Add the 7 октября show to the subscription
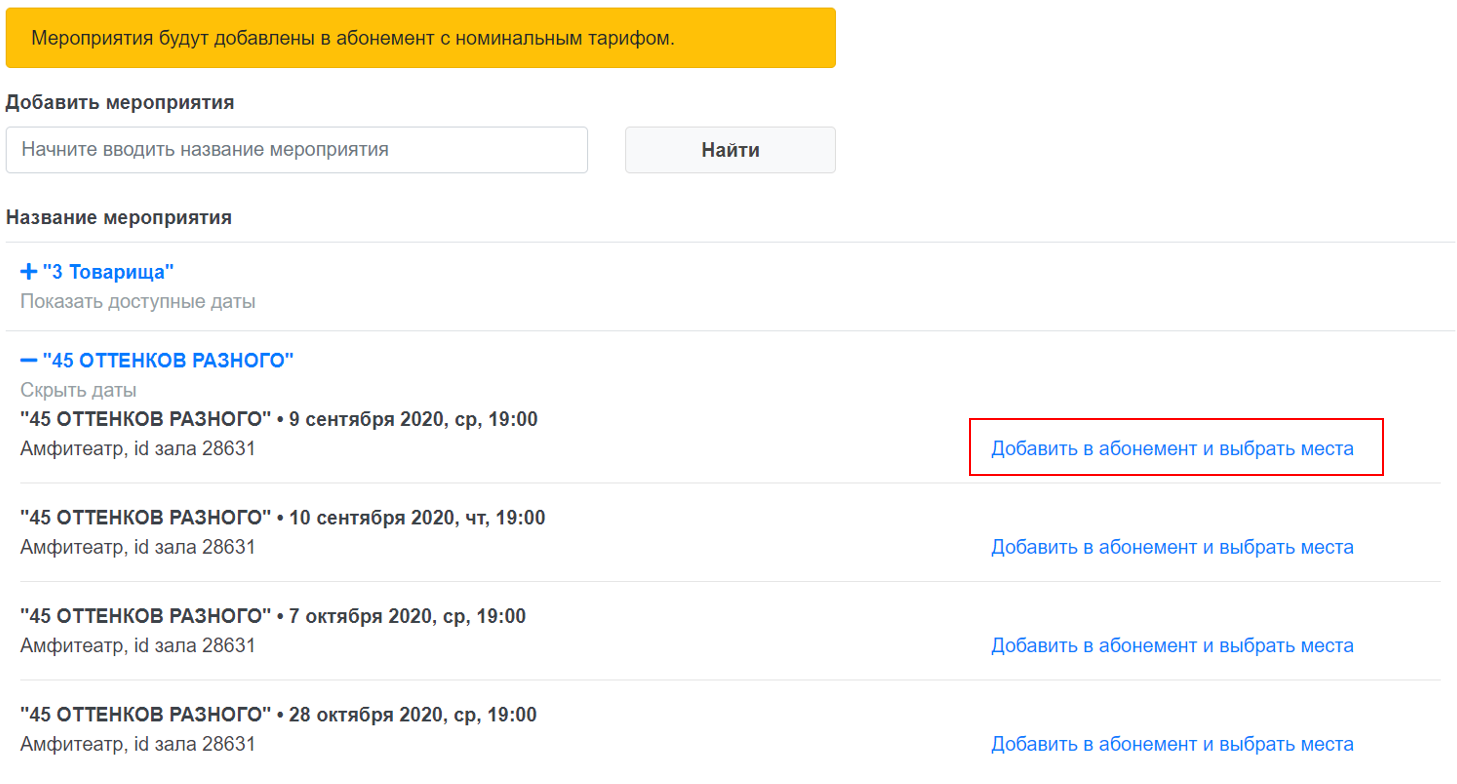 coord(1172,646)
